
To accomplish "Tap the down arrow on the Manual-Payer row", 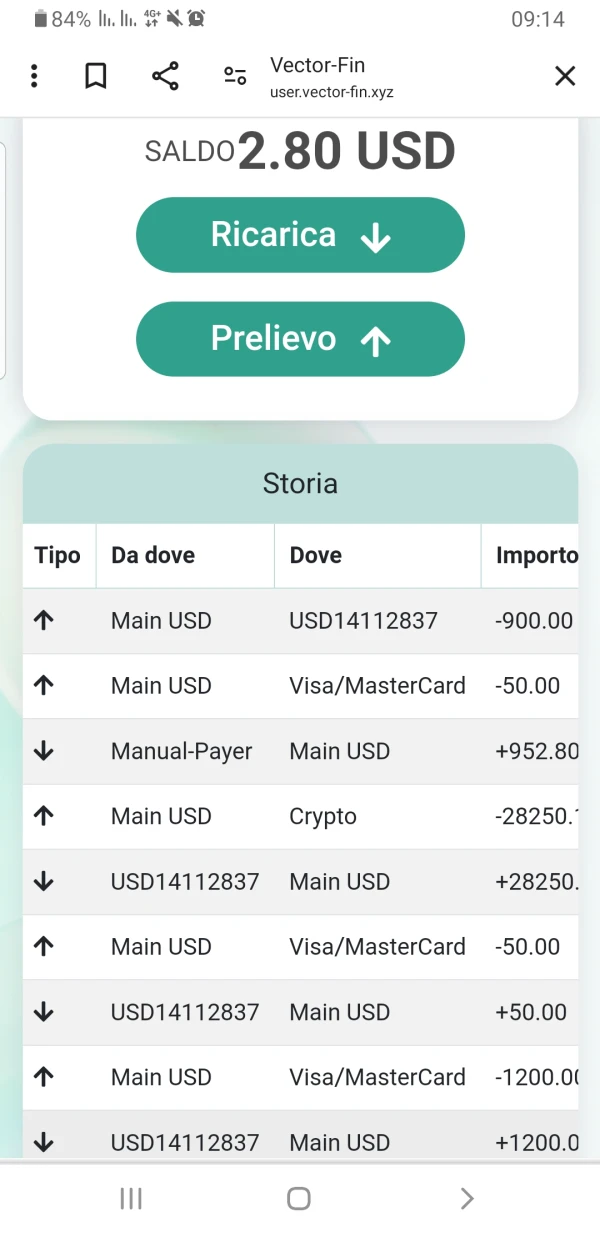I will 44,751.
